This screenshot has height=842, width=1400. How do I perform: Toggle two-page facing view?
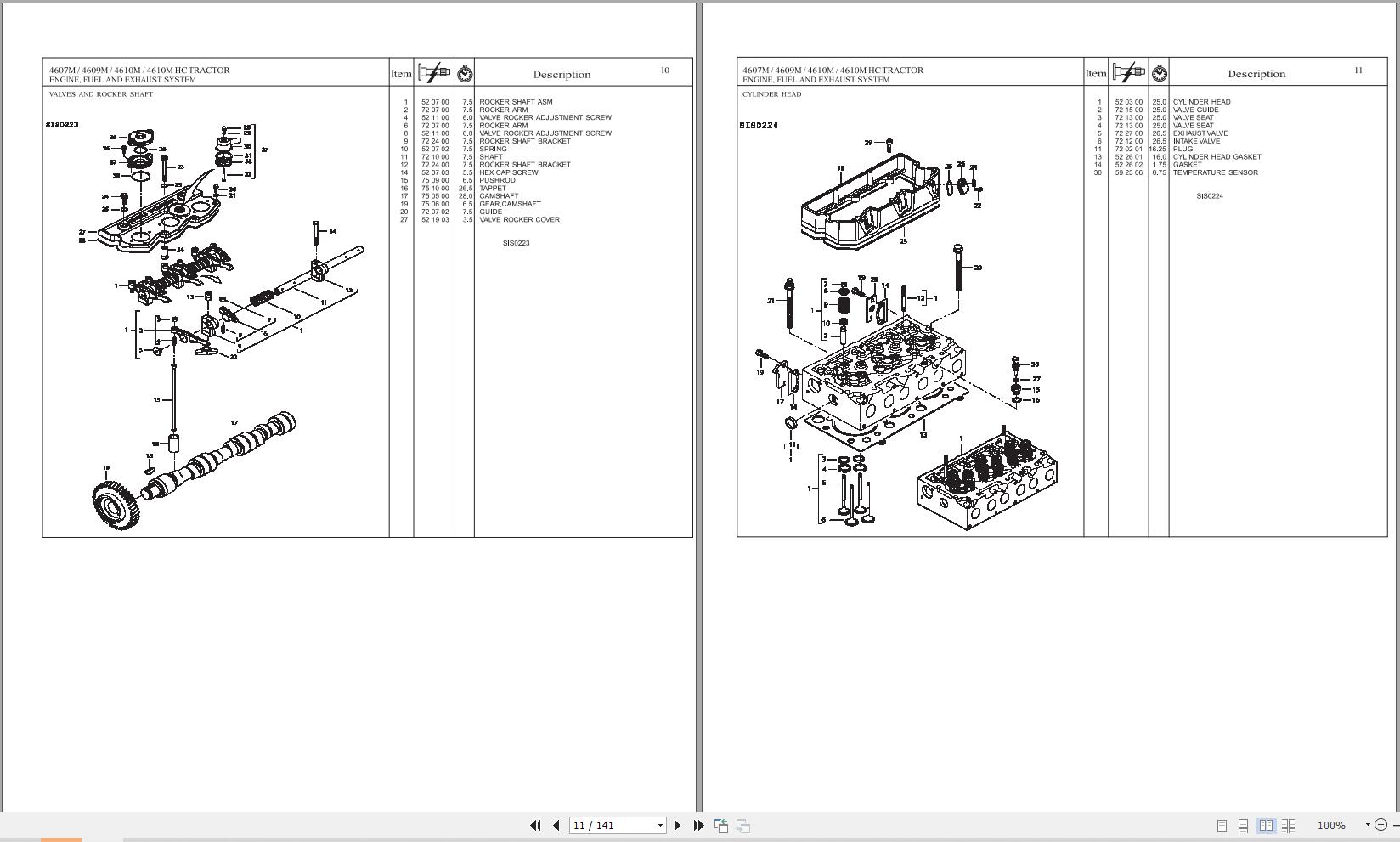point(1266,825)
